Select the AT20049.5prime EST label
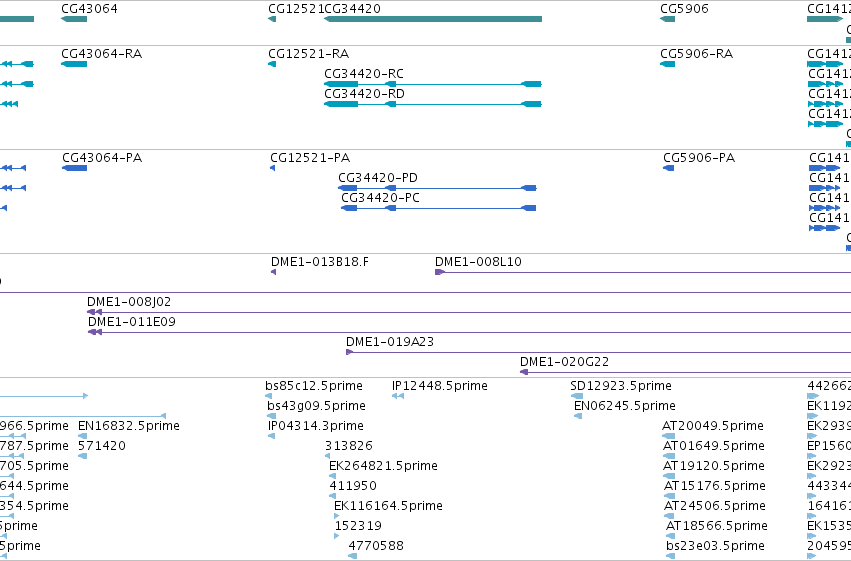851x561 pixels. [x=713, y=426]
